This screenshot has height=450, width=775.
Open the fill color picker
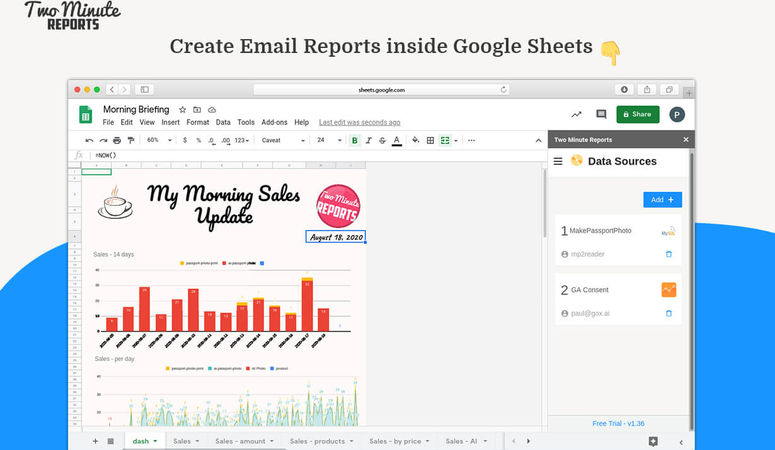click(416, 140)
